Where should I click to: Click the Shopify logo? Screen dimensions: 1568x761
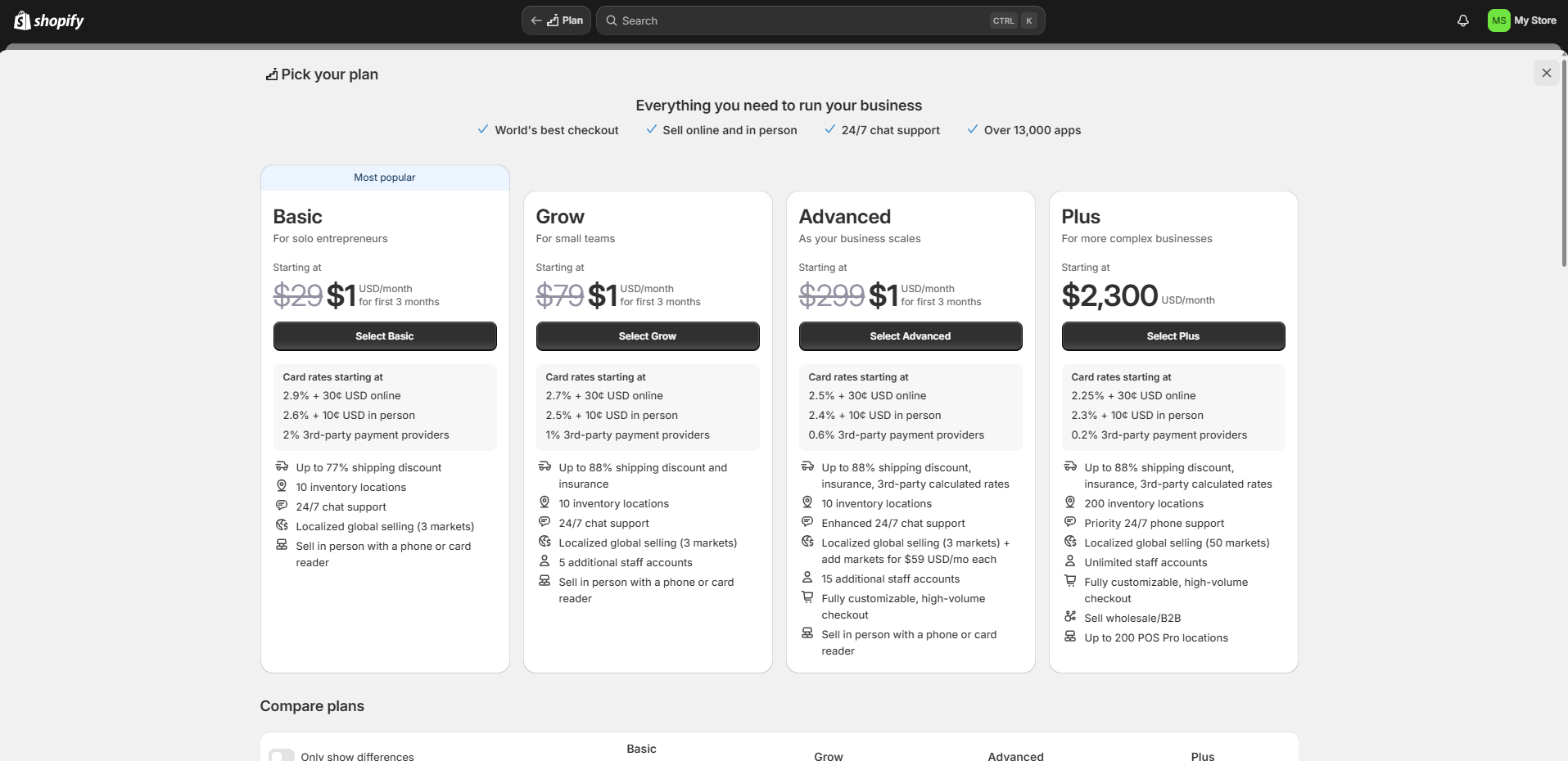(49, 20)
